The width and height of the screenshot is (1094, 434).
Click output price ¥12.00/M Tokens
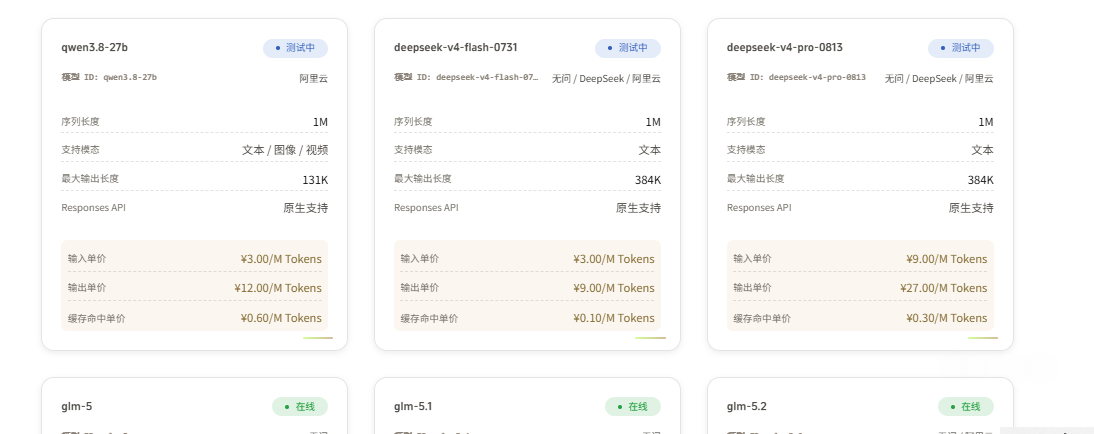pos(278,288)
